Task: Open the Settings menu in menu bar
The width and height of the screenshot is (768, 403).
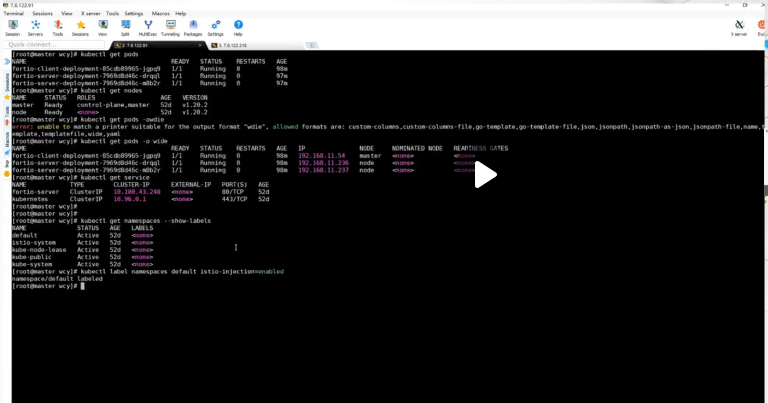Action: coord(134,14)
